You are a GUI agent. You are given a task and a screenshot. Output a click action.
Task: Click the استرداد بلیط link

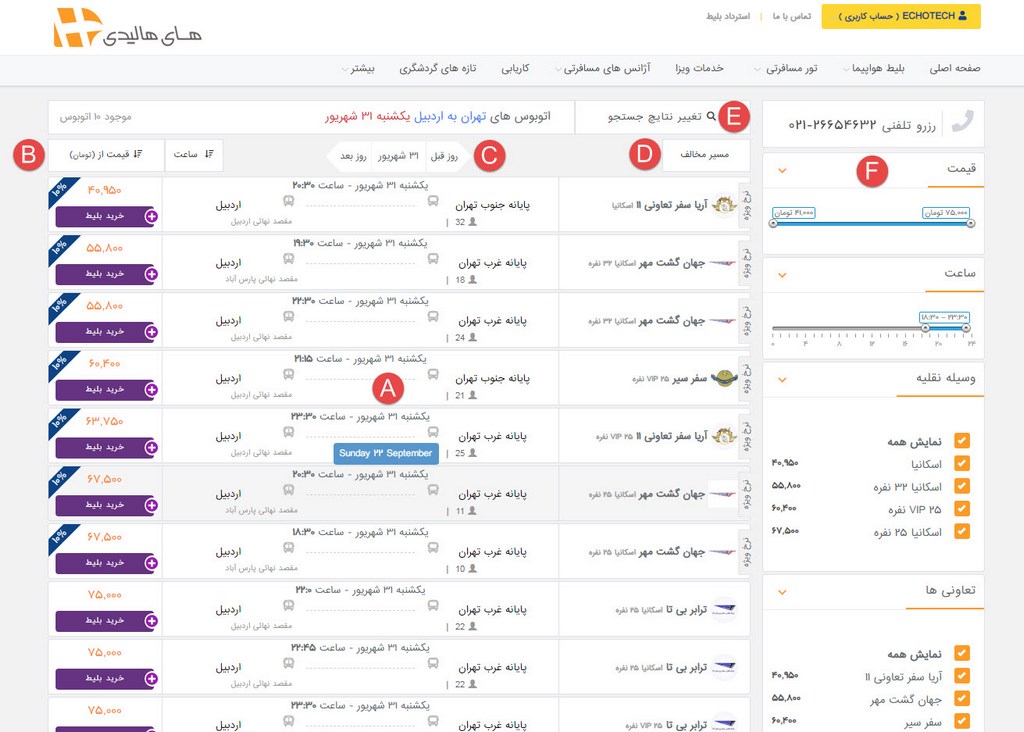click(x=728, y=16)
